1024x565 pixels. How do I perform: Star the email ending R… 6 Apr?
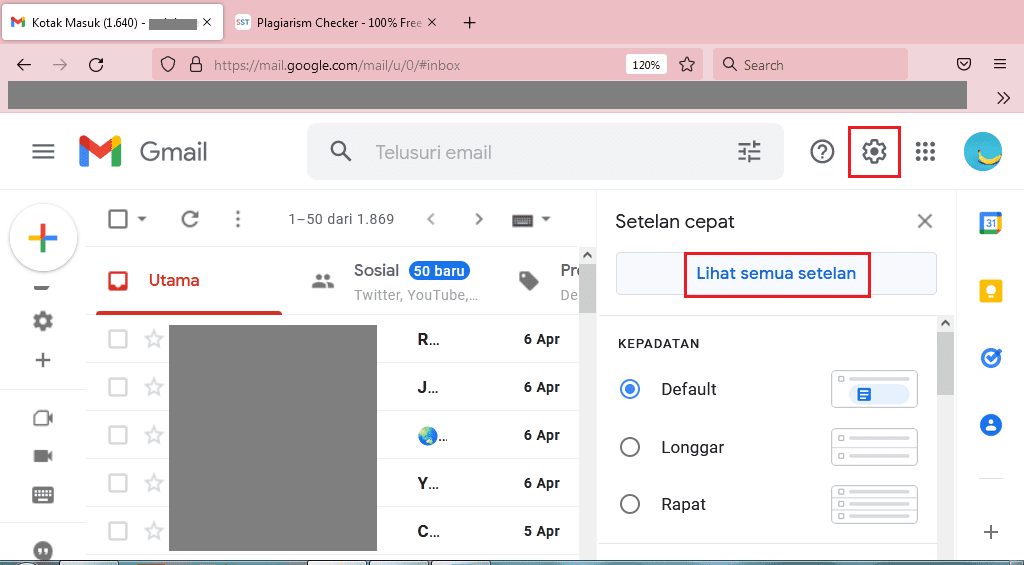[153, 339]
